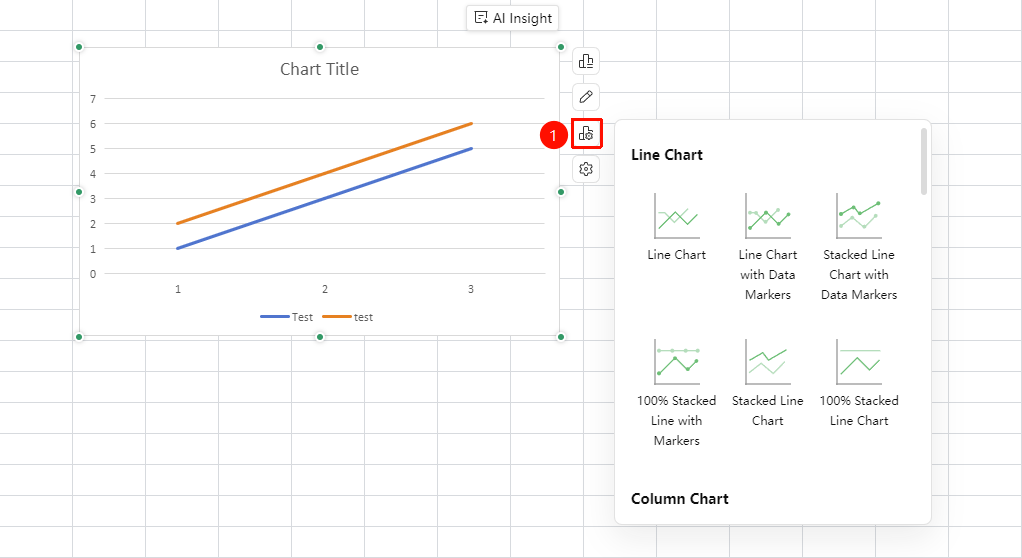Click the pencil chart style icon

coord(586,97)
